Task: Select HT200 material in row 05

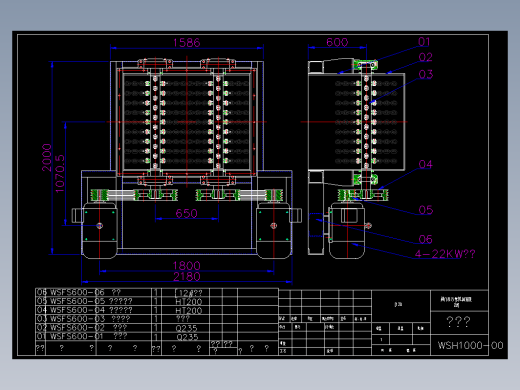Action: 189,302
